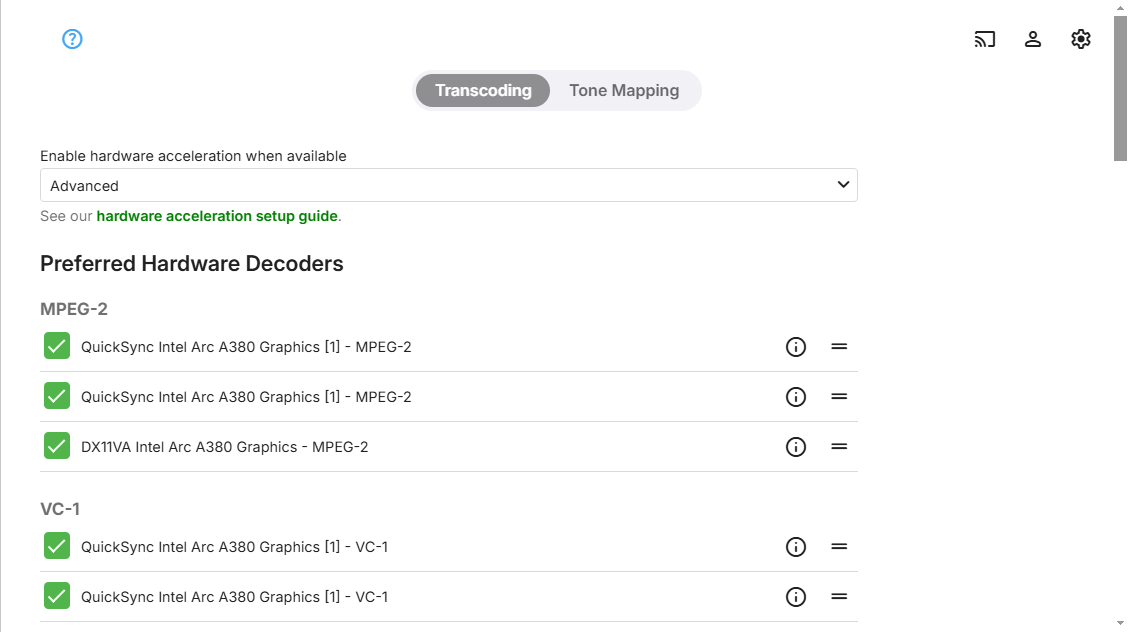This screenshot has height=632, width=1128.
Task: Show info for first QuickSync MPEG-2 decoder
Action: pyautogui.click(x=796, y=347)
